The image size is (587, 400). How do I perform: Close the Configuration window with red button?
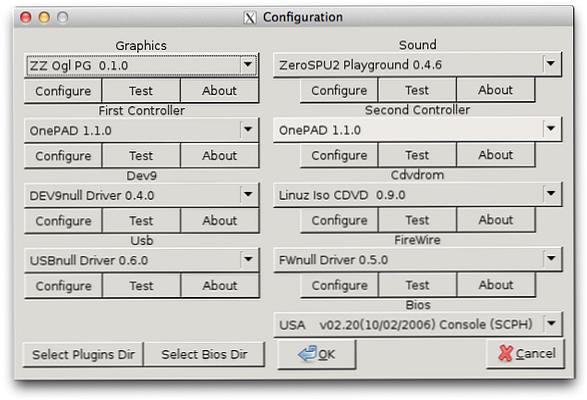[x=26, y=17]
